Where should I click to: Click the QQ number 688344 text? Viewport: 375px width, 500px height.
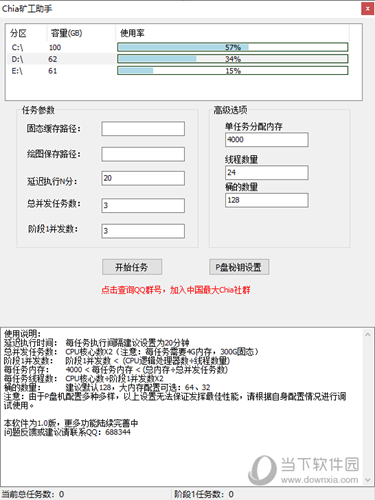tap(118, 432)
